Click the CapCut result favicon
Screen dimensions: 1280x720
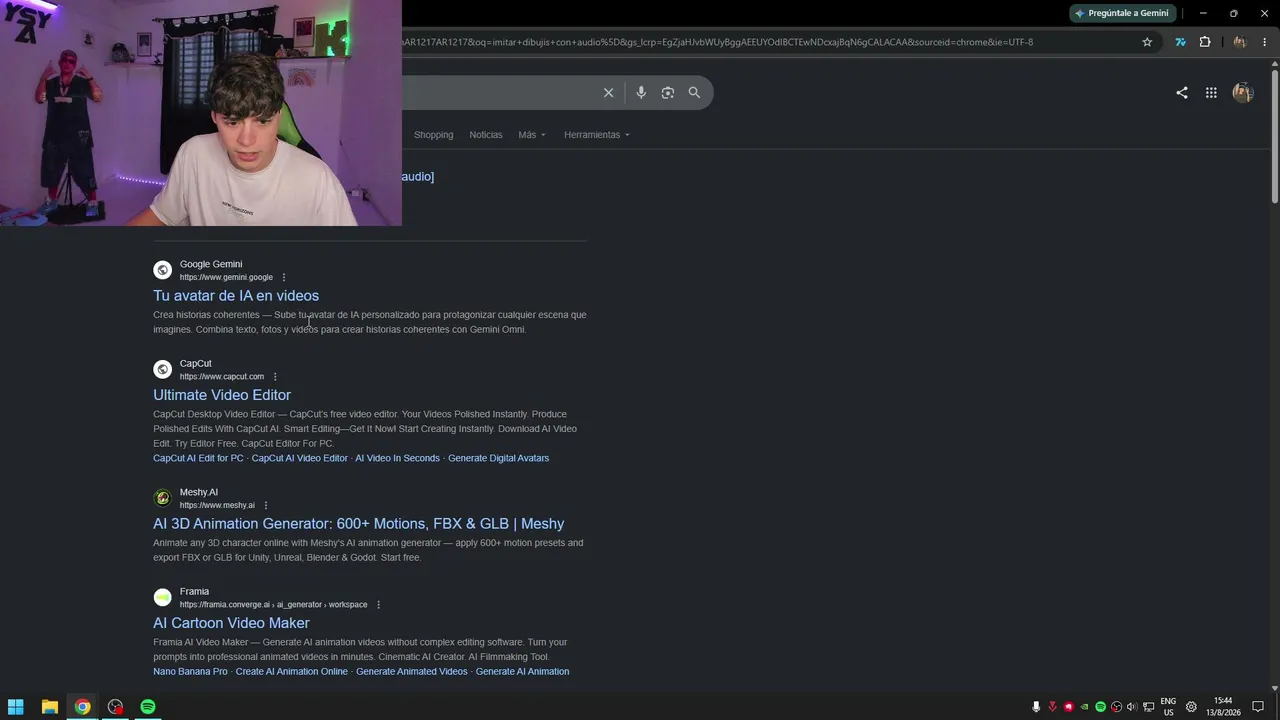[163, 369]
